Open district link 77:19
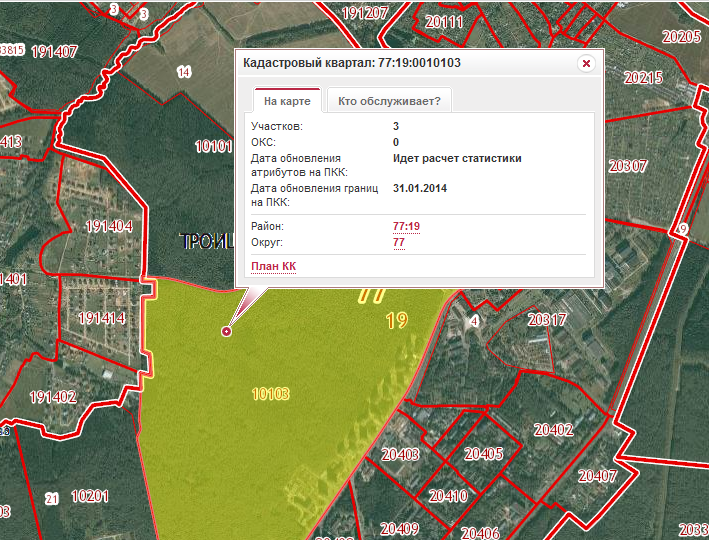 406,226
